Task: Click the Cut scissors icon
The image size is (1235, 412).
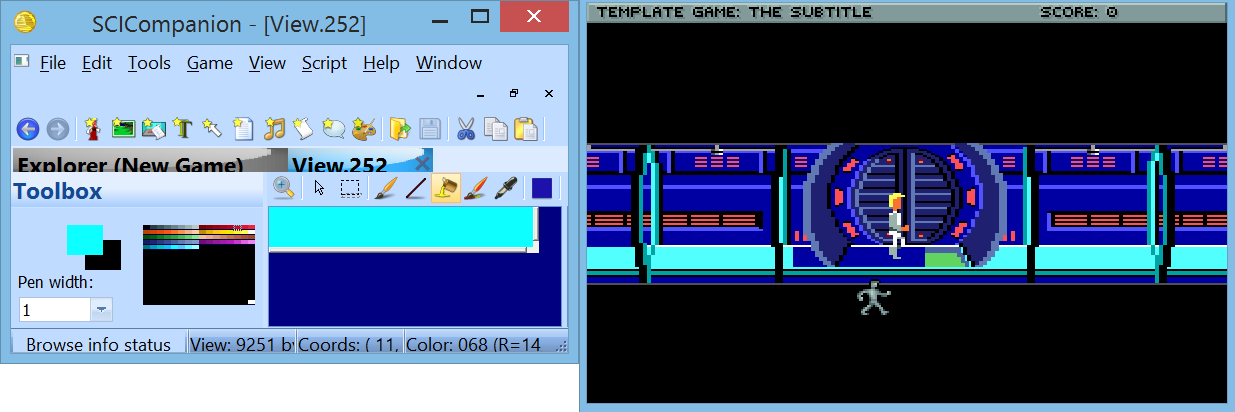Action: pyautogui.click(x=466, y=129)
